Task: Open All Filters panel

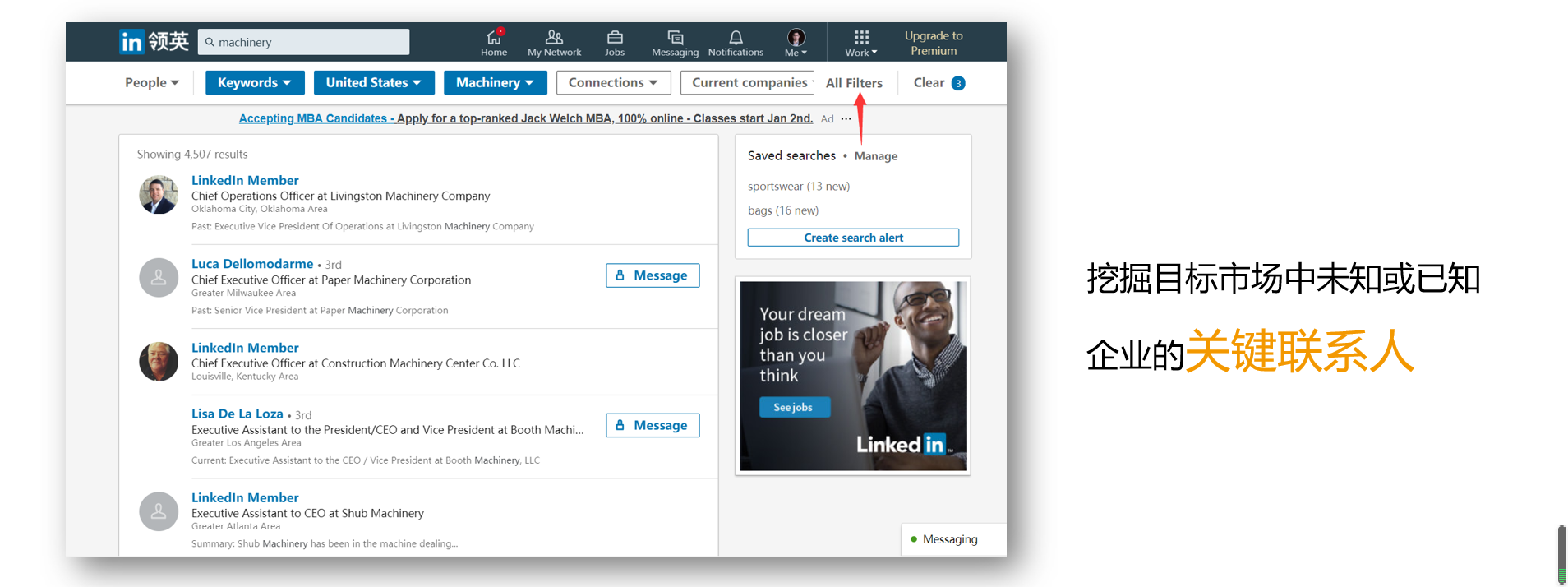Action: click(x=854, y=83)
